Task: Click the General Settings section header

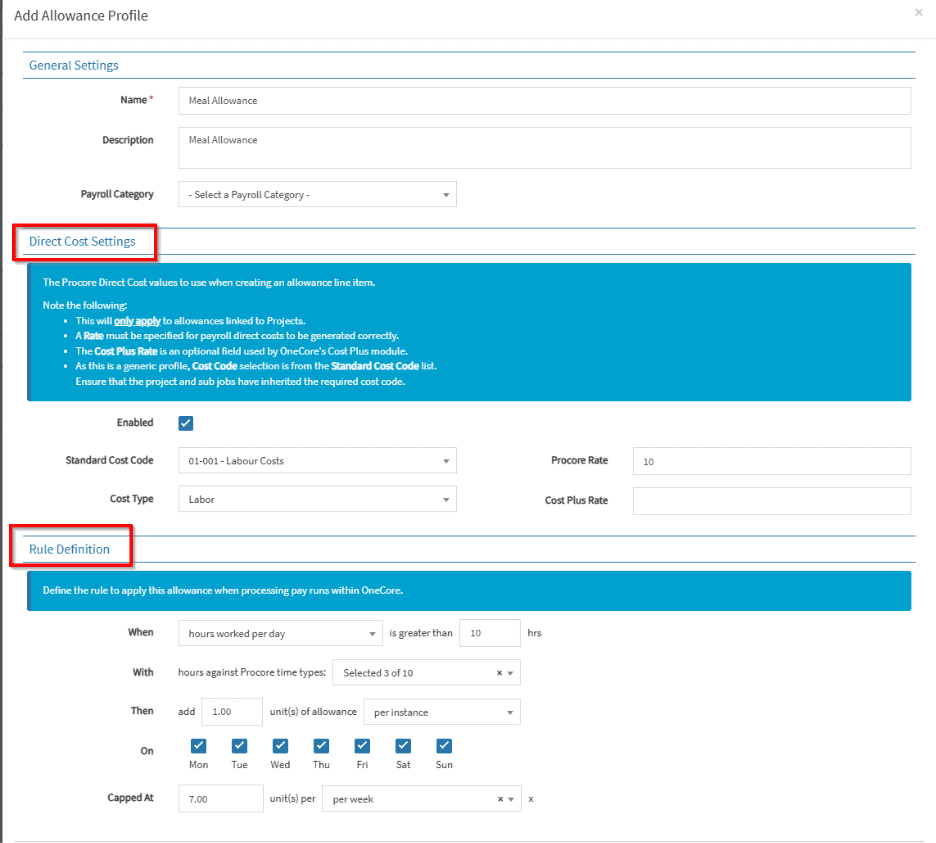Action: tap(74, 65)
